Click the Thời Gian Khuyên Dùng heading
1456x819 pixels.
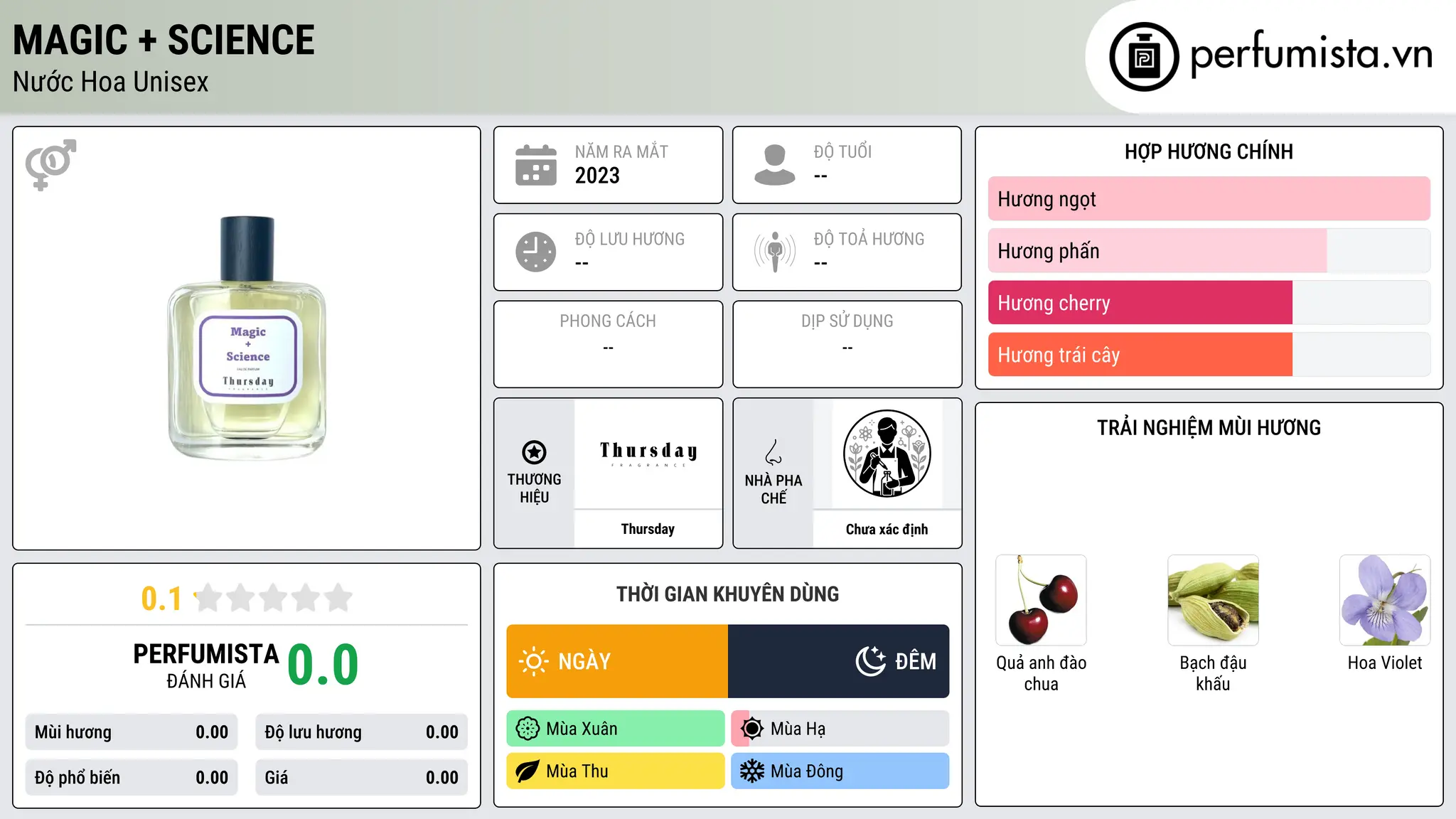click(x=727, y=594)
